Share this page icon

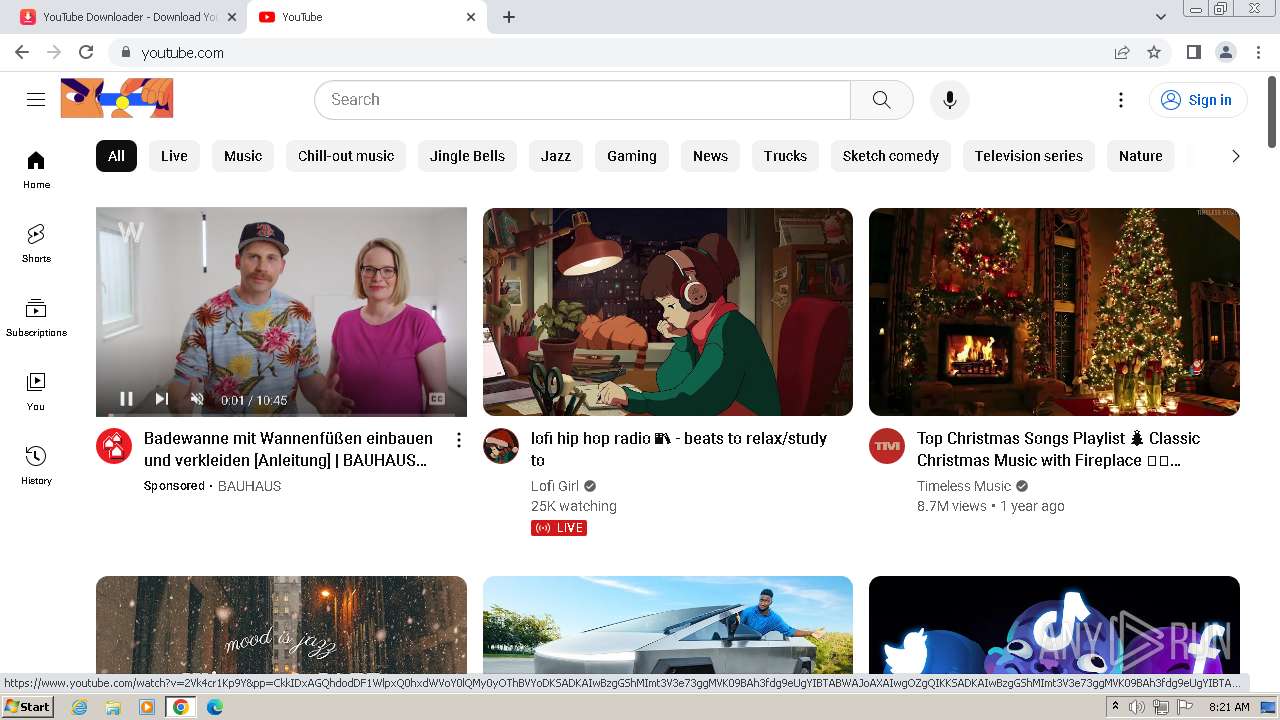tap(1122, 52)
